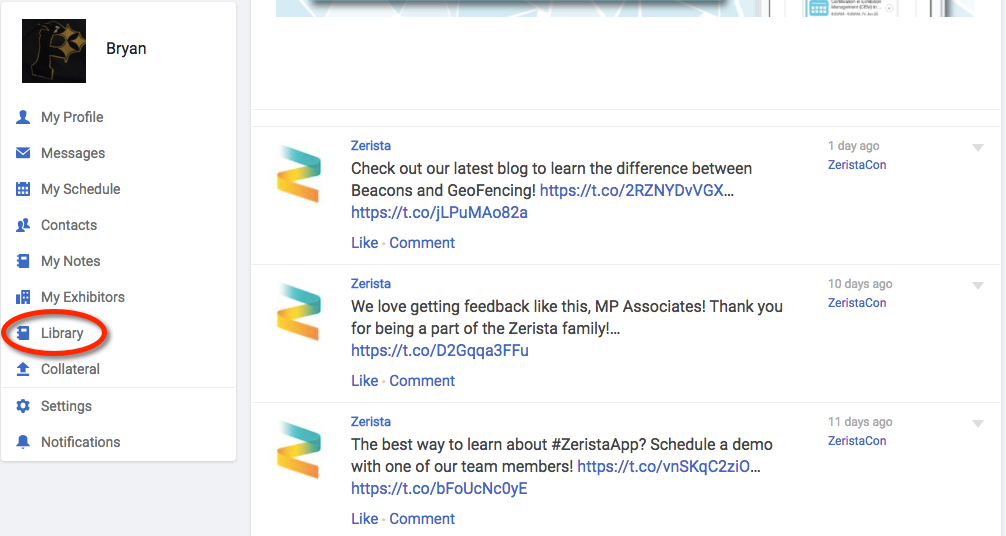Open the Library menu item
1006x536 pixels.
(x=62, y=333)
